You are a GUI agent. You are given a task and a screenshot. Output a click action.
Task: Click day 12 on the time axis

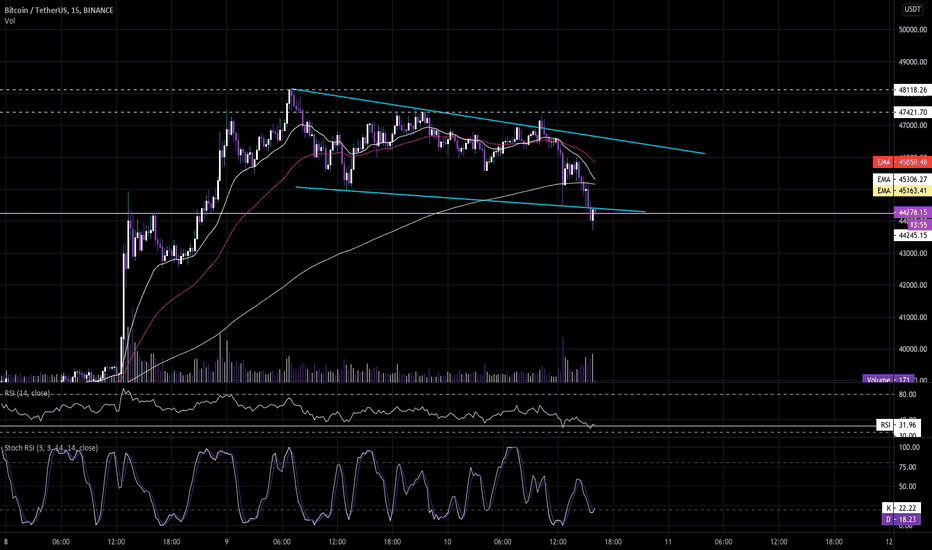coord(889,542)
